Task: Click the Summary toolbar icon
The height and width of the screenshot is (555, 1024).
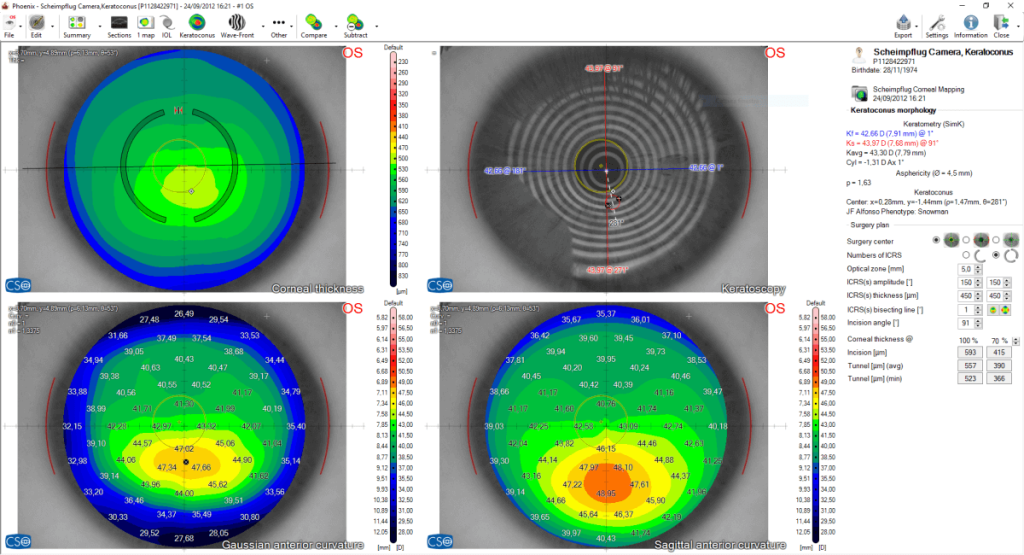Action: coord(76,22)
